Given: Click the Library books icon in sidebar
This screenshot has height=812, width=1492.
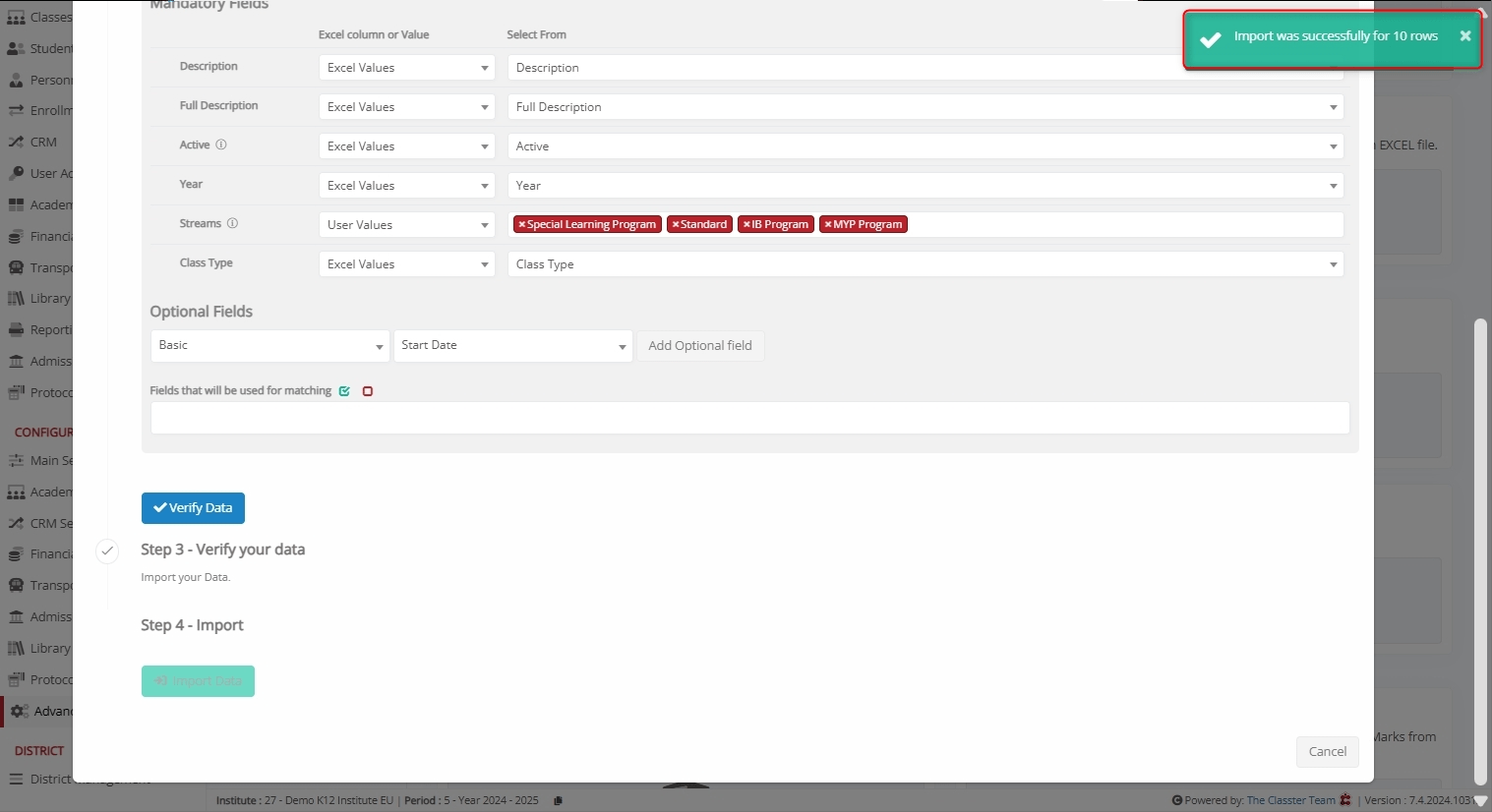Looking at the screenshot, I should pos(16,299).
